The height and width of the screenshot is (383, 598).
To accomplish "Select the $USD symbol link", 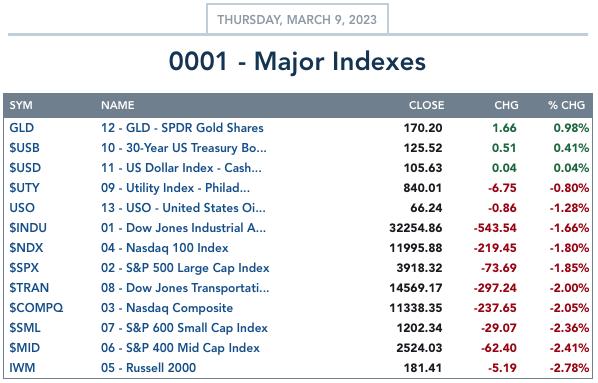I will pyautogui.click(x=25, y=168).
